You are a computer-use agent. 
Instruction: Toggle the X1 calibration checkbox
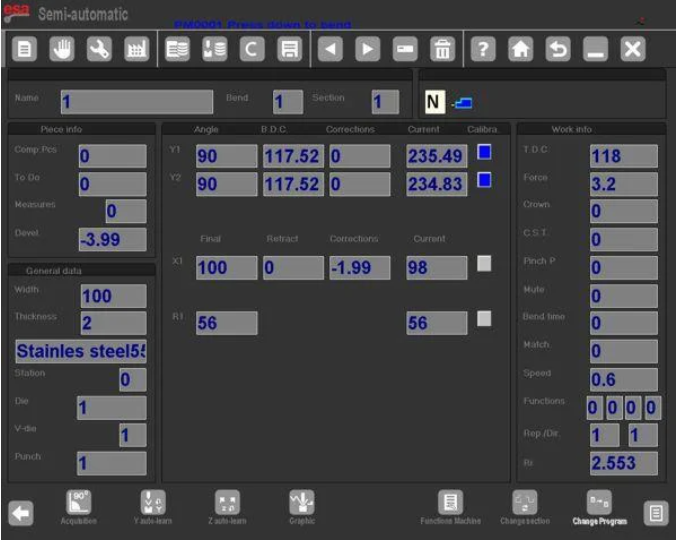[484, 264]
